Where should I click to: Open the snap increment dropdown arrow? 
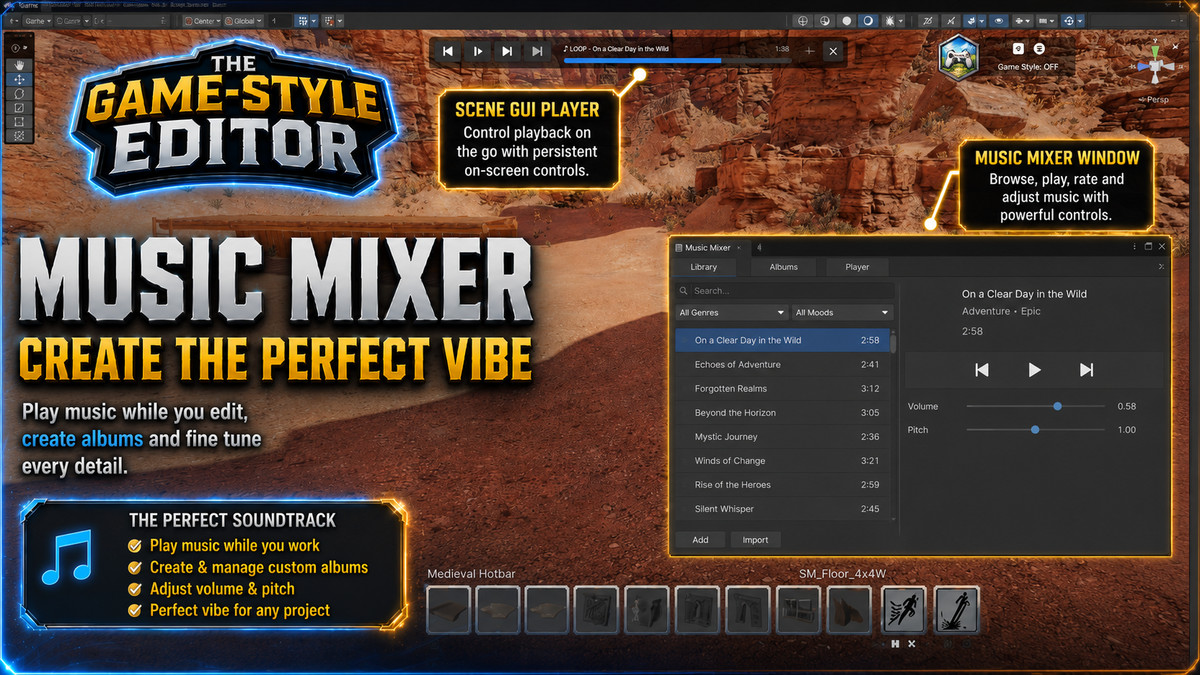click(340, 20)
